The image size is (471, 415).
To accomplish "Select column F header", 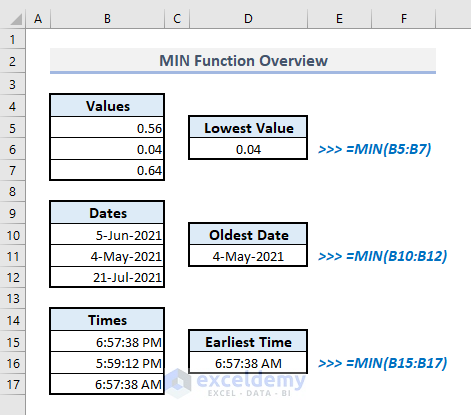I will click(404, 19).
